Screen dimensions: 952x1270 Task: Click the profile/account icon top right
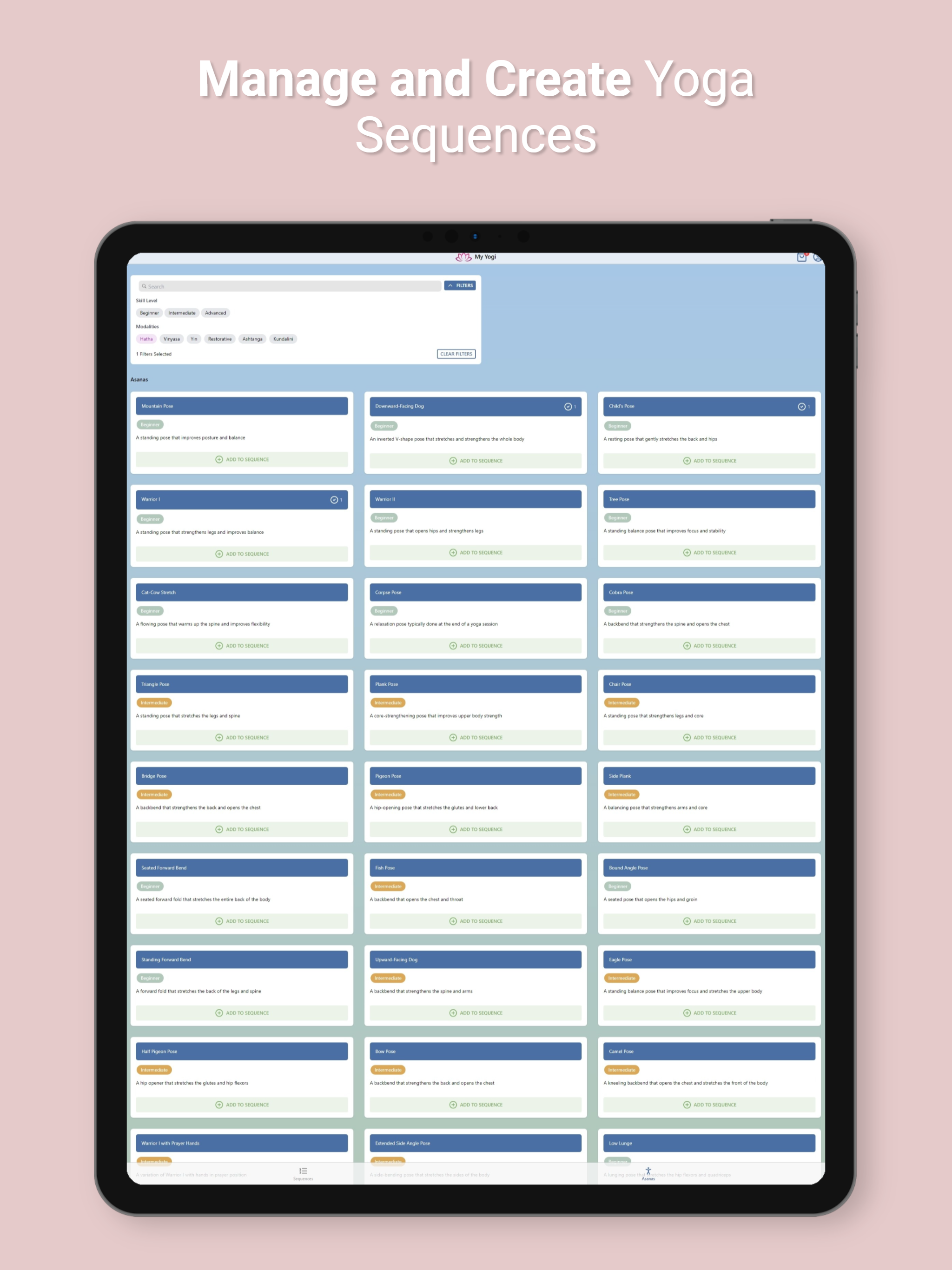click(821, 259)
